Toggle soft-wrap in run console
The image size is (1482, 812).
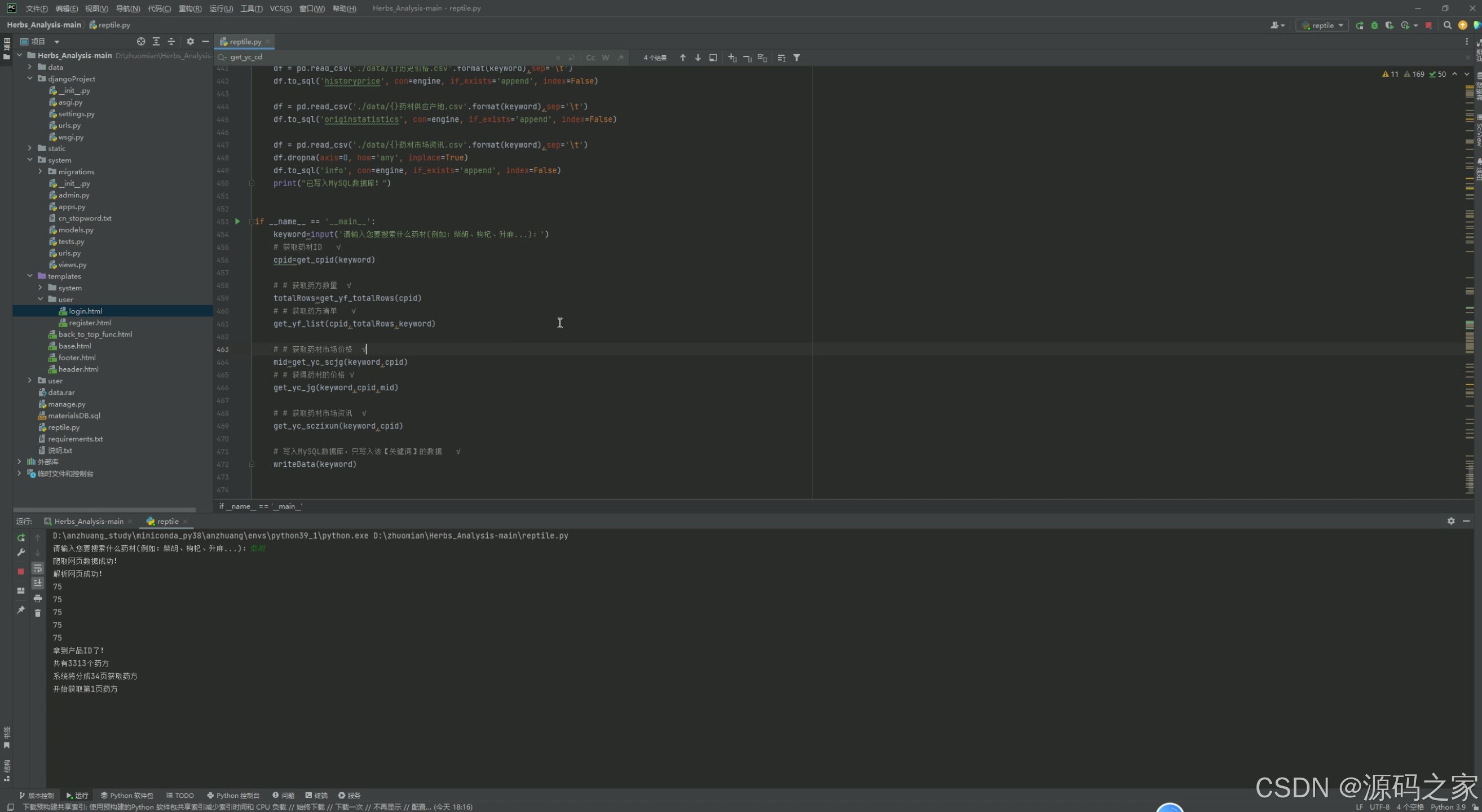pyautogui.click(x=37, y=568)
